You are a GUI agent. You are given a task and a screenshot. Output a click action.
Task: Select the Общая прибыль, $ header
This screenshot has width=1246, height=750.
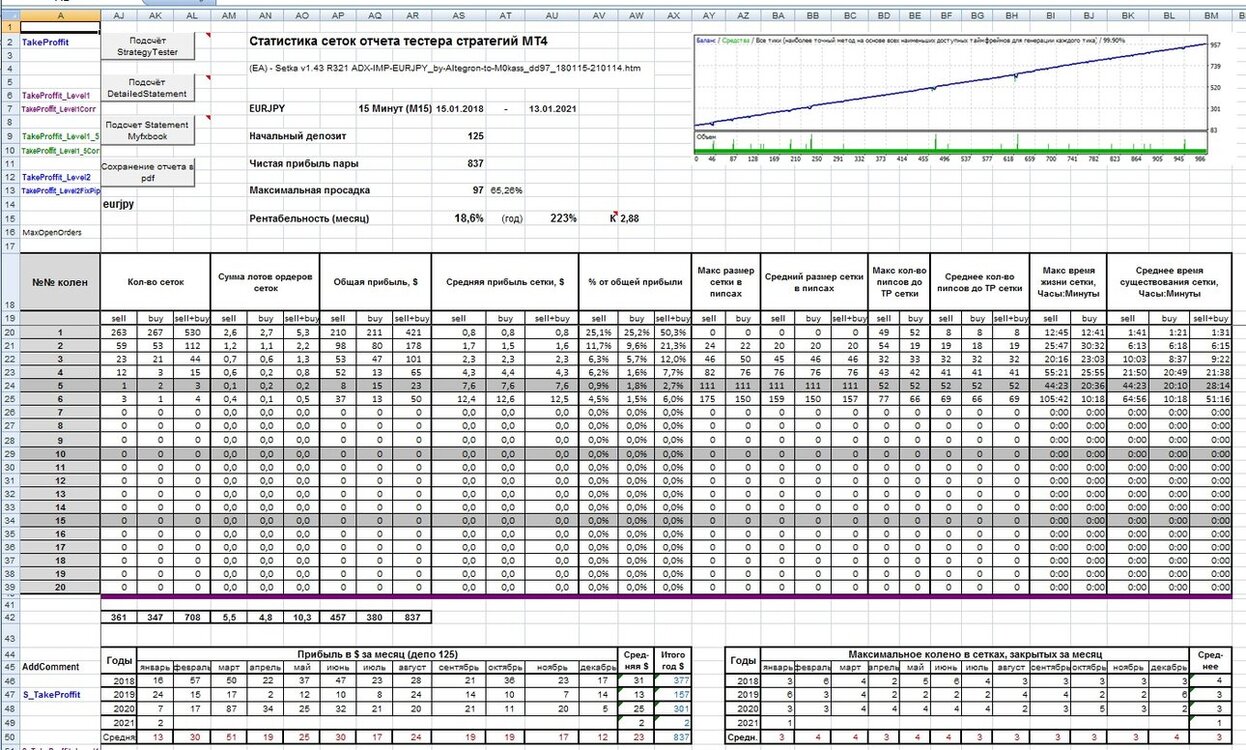point(375,282)
